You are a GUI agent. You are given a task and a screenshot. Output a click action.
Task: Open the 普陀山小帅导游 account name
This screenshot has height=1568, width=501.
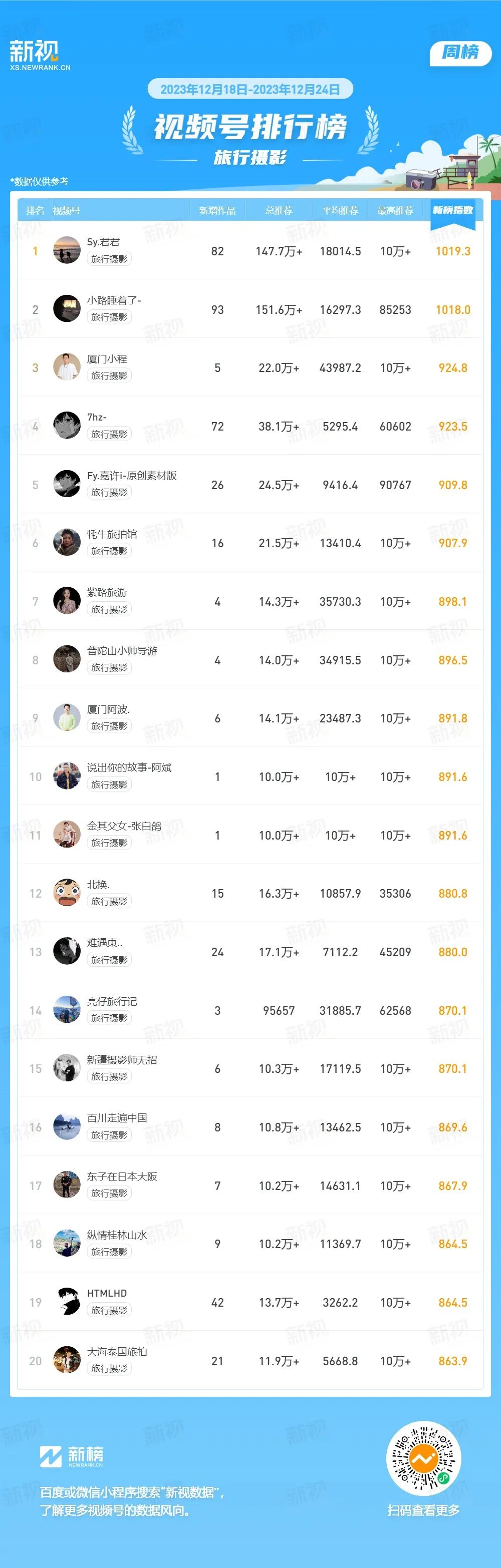[x=122, y=651]
